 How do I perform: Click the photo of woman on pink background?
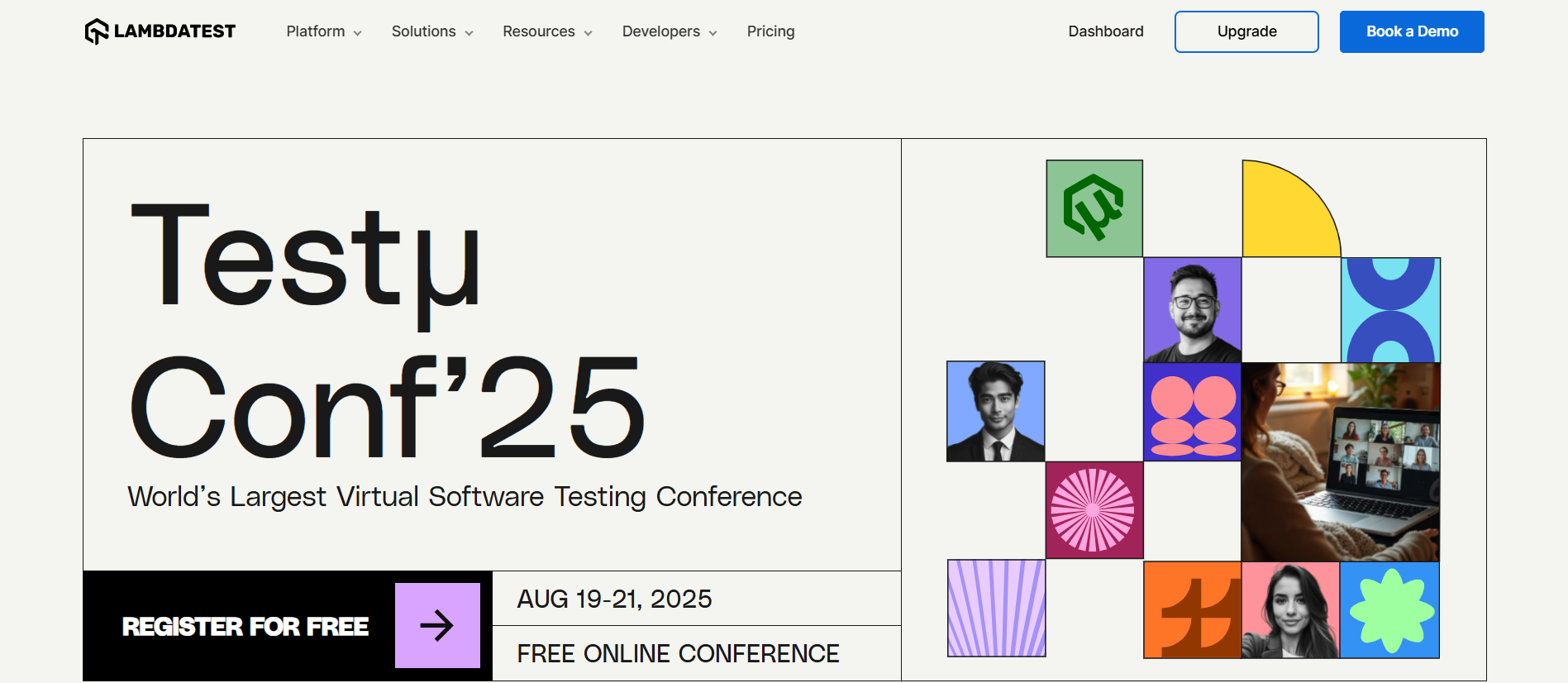1290,610
